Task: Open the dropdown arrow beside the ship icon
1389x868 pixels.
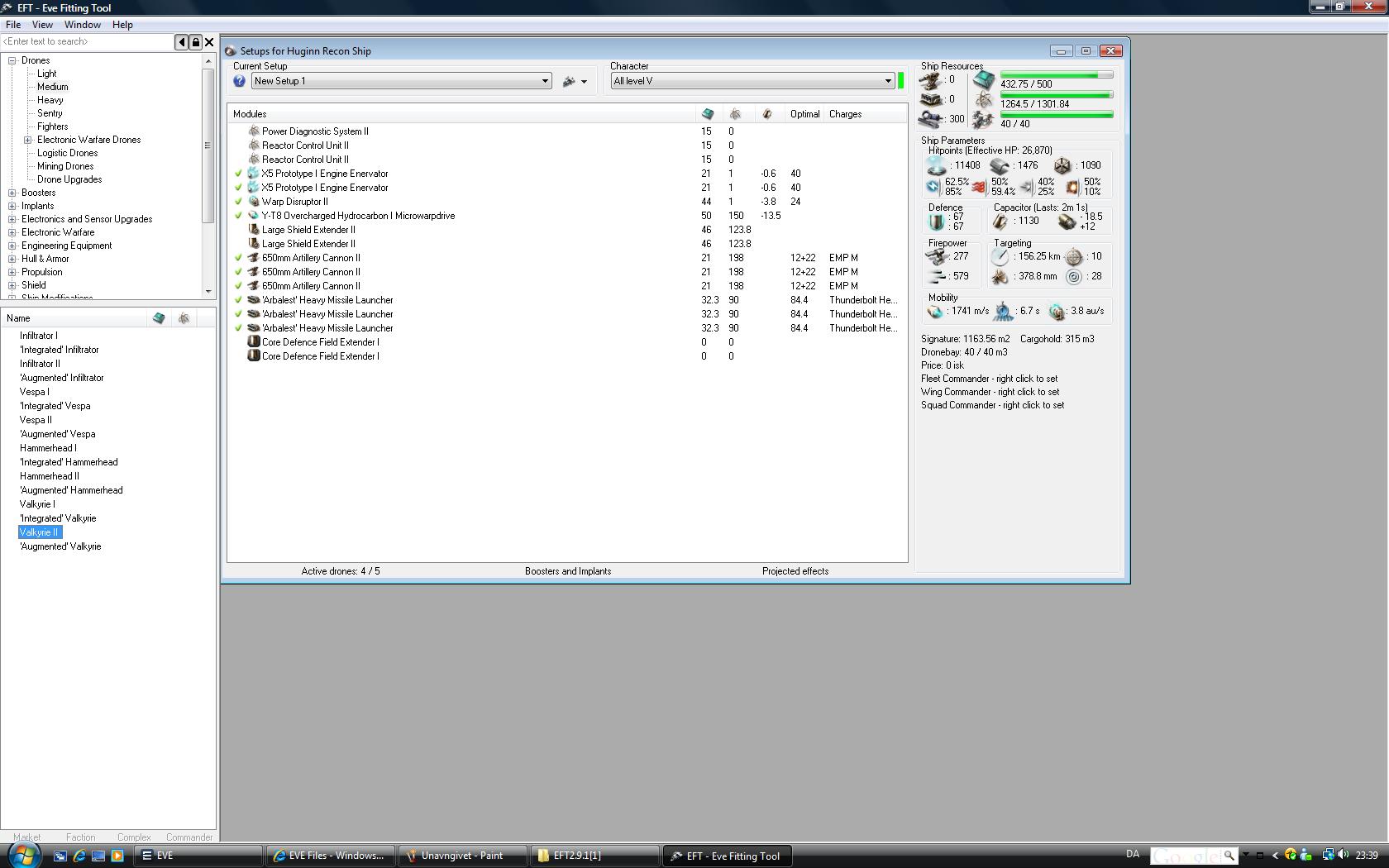Action: click(584, 82)
